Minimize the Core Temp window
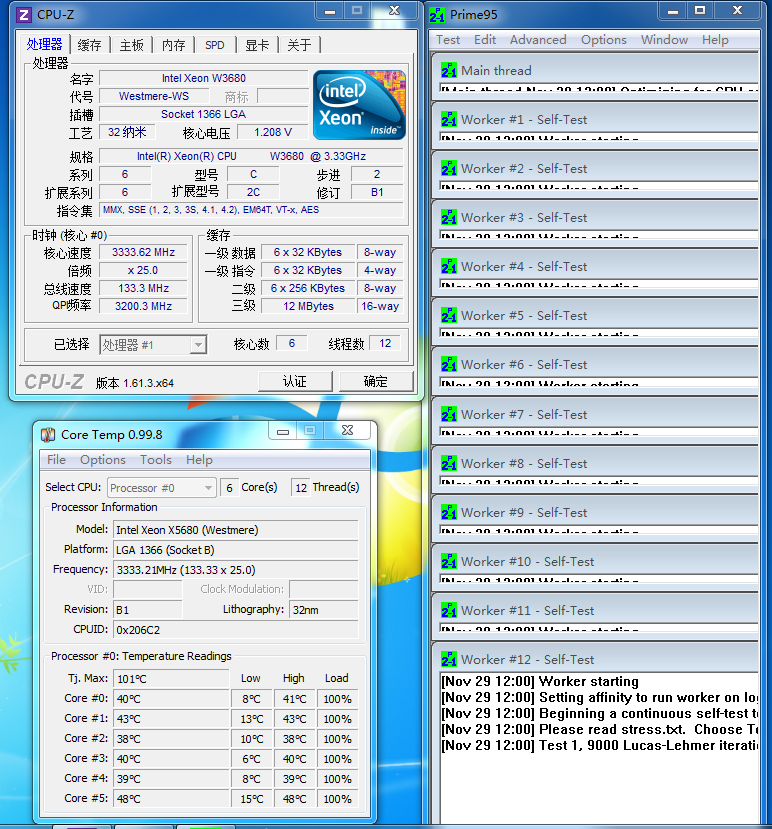This screenshot has height=829, width=772. [x=283, y=431]
